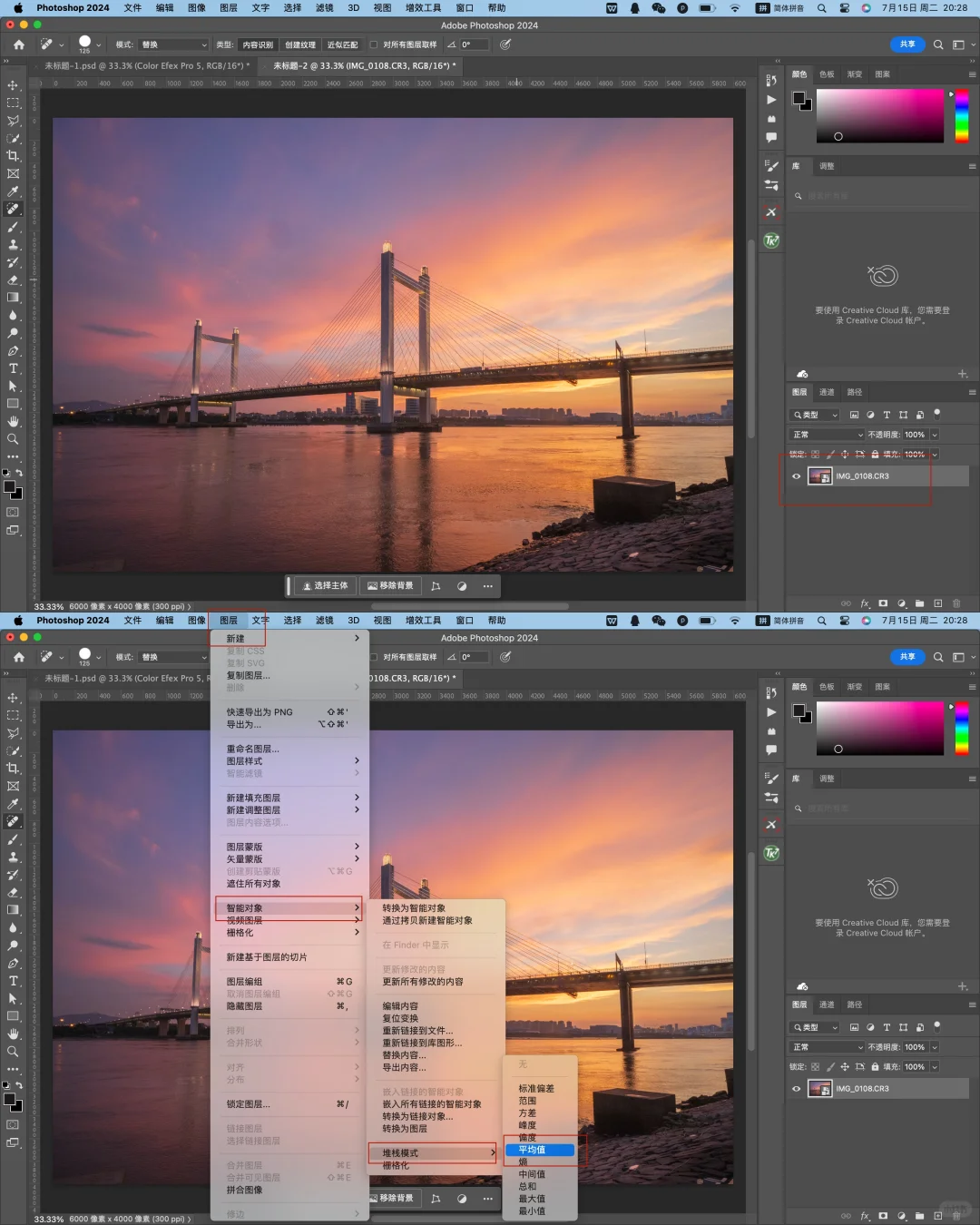Open brush size picker in upper options bar
The width and height of the screenshot is (980, 1225).
point(90,44)
